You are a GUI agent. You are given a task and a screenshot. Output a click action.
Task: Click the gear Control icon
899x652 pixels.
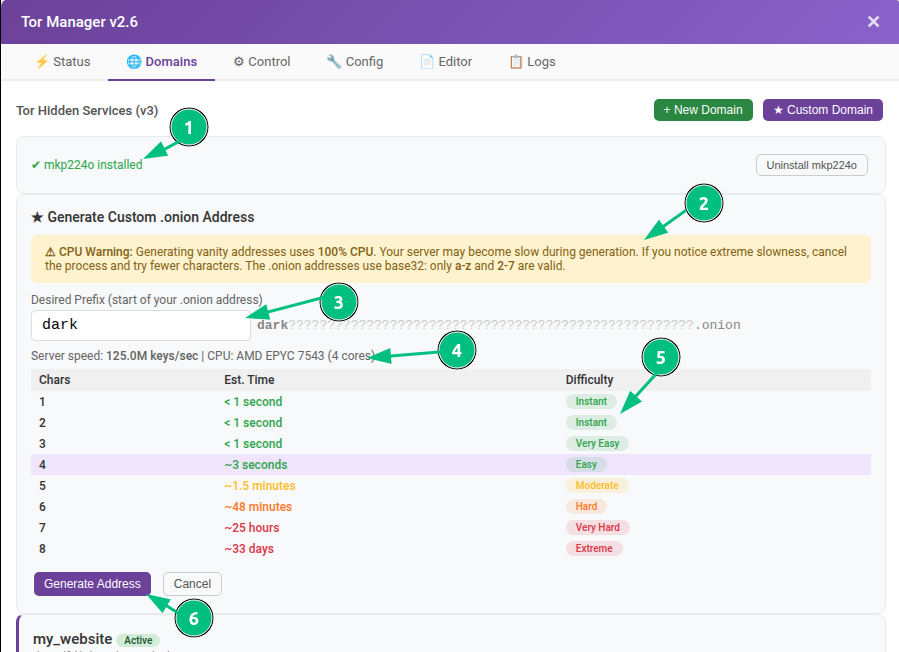(239, 61)
